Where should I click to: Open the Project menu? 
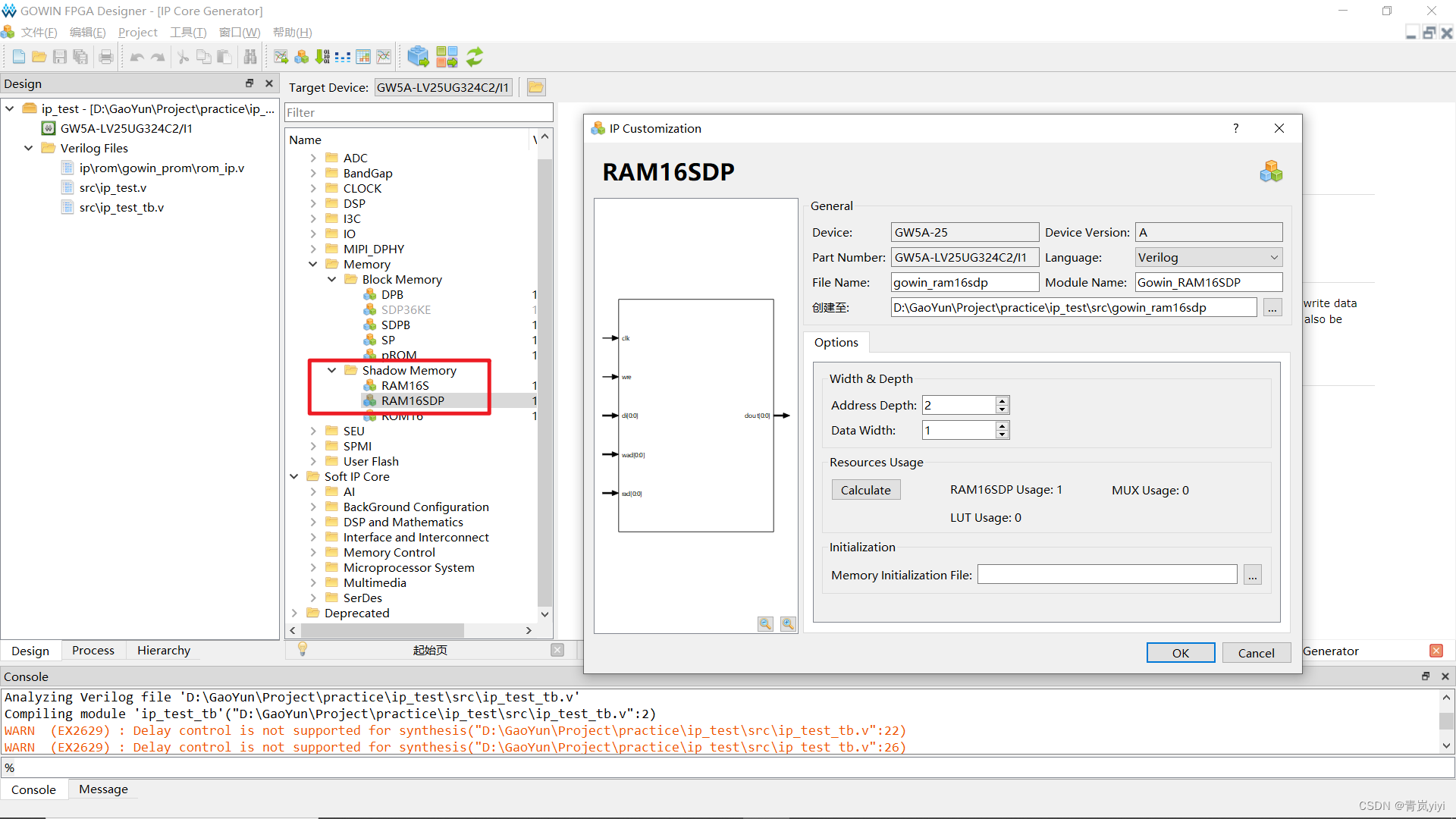pyautogui.click(x=137, y=32)
